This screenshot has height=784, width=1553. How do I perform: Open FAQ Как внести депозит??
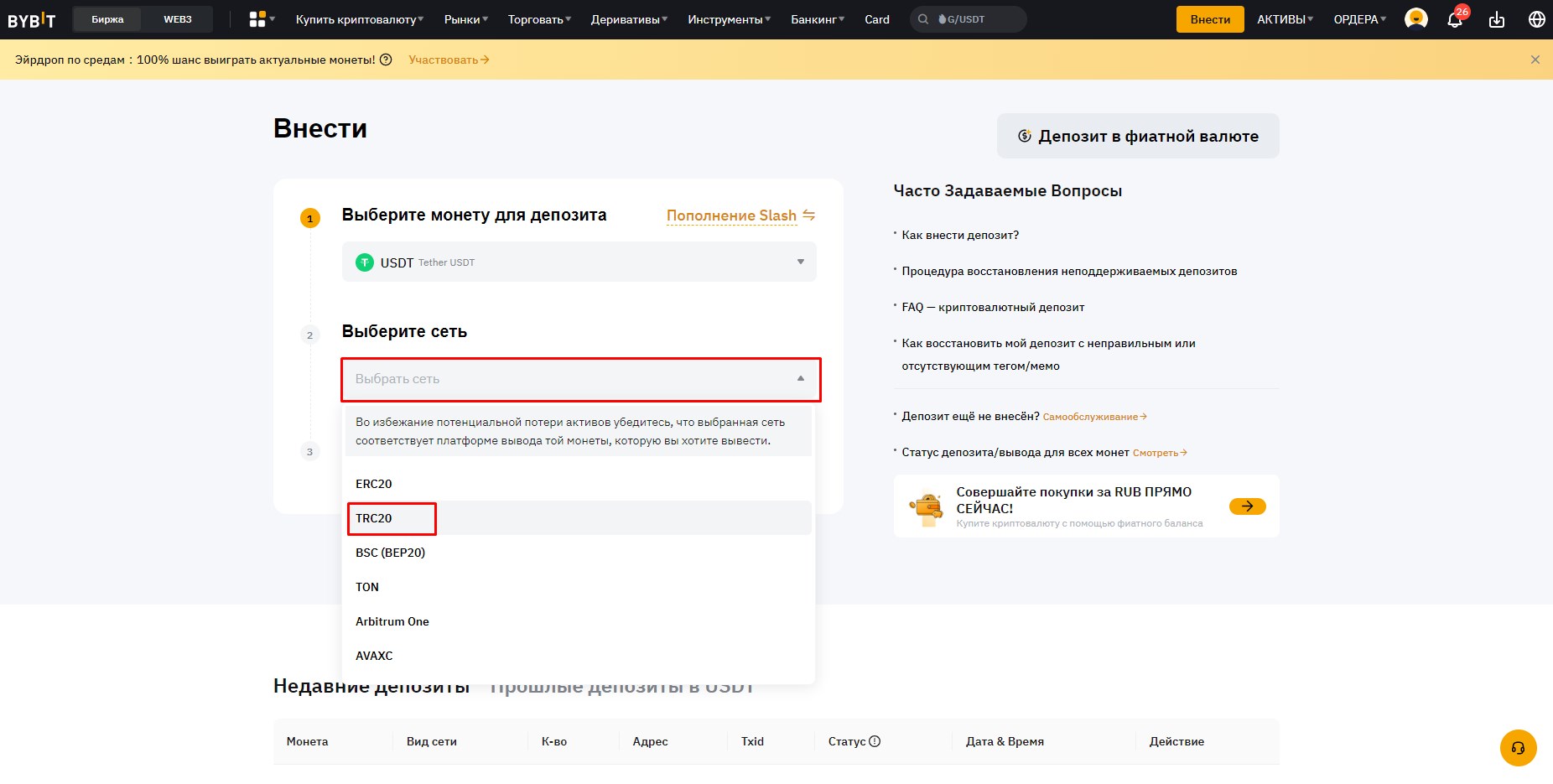960,235
